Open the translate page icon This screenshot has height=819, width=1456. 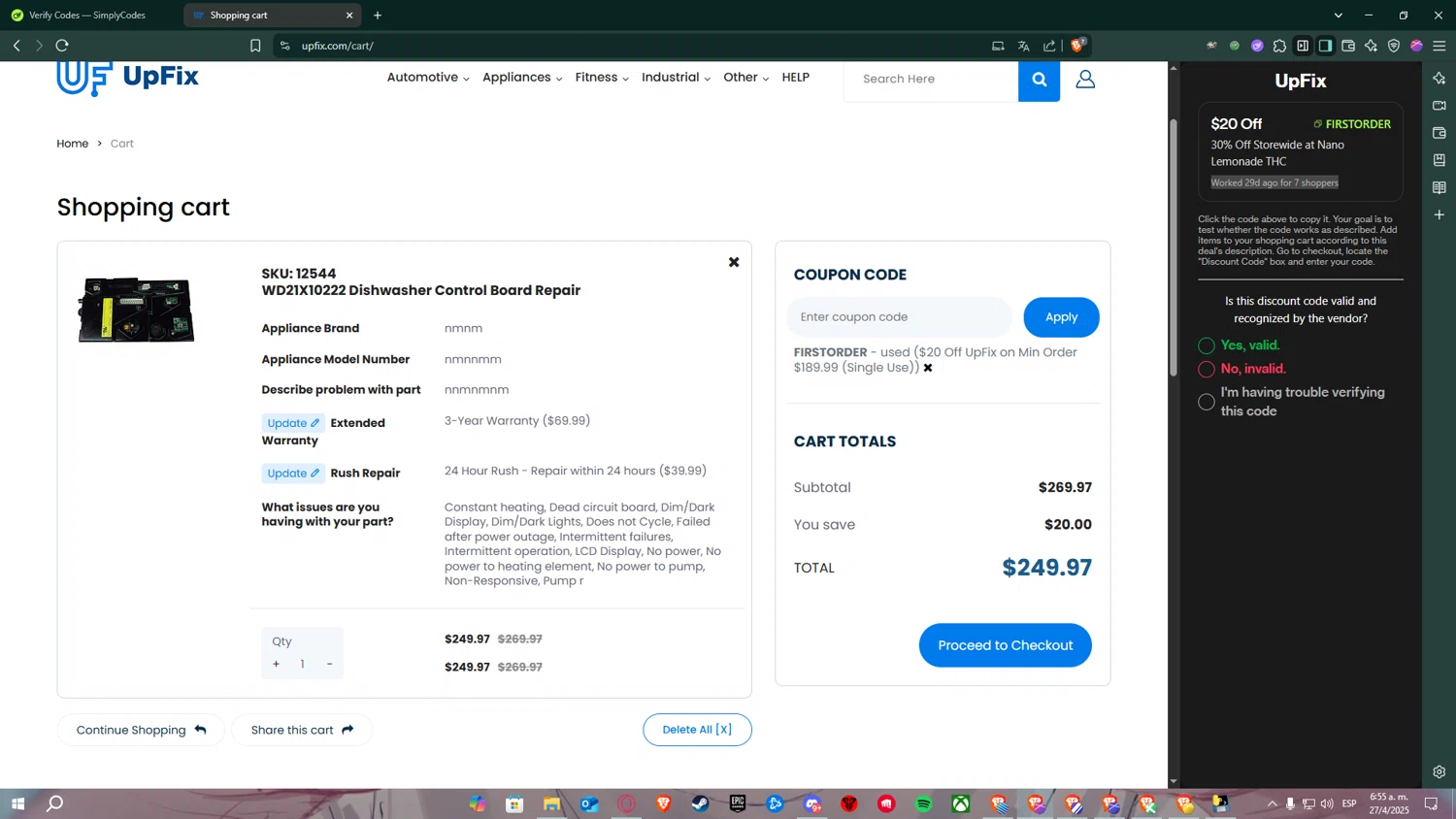click(1023, 46)
